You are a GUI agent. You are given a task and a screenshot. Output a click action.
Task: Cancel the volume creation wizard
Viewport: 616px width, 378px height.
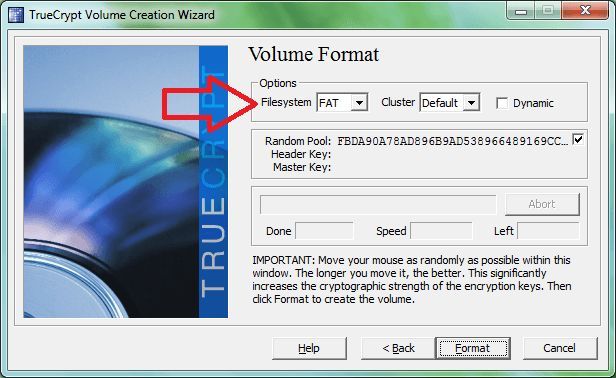coord(560,348)
